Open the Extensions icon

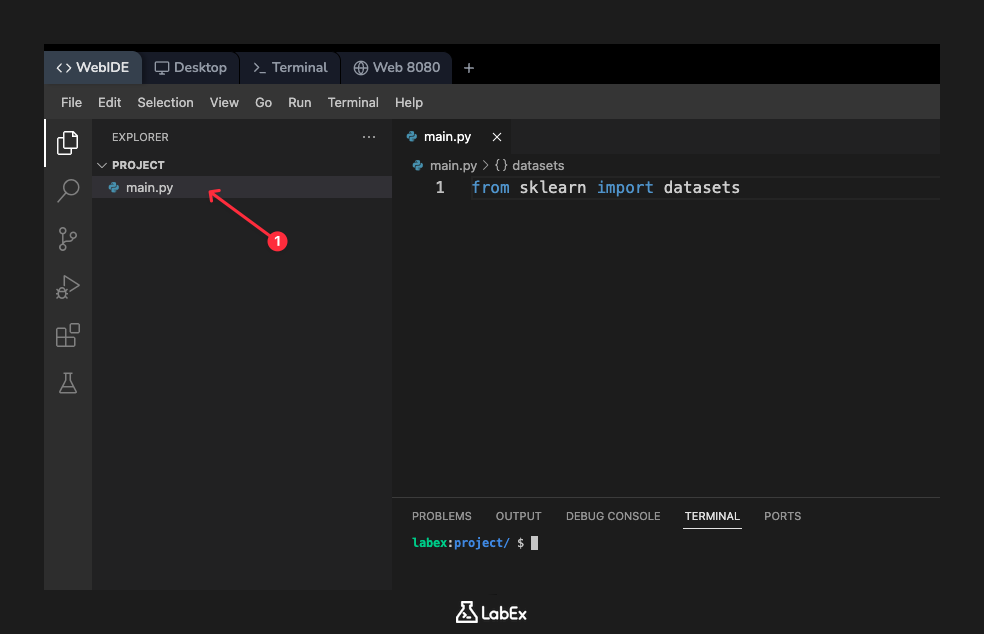point(67,335)
